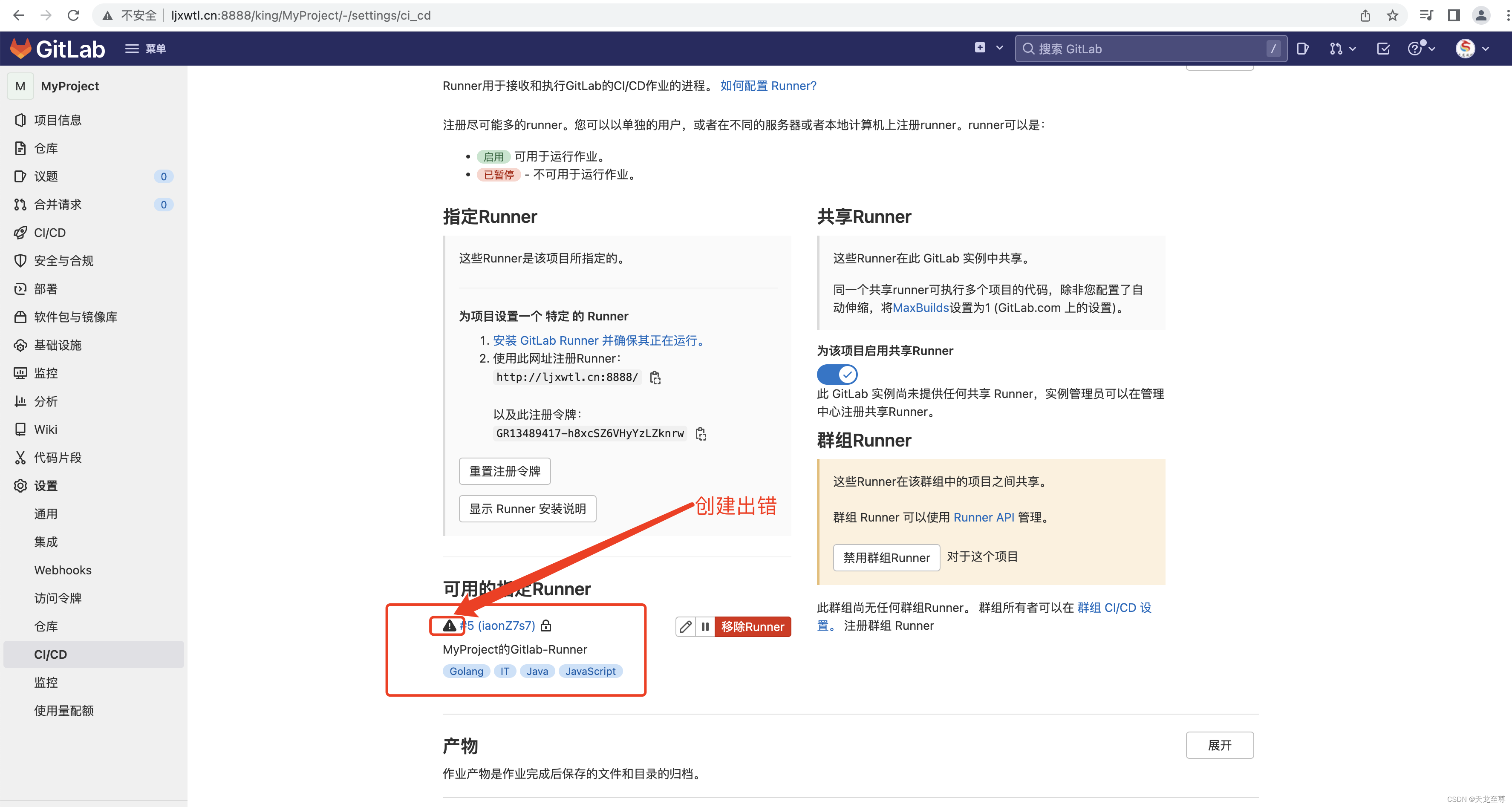Click the GitLab logo icon

[21, 49]
